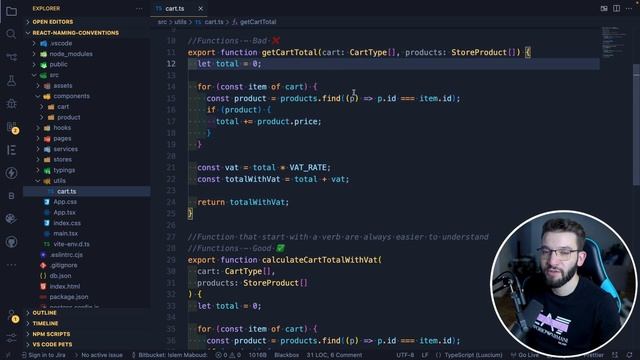Open the remote window indicator in status bar
This screenshot has width=640, height=360.
[8, 355]
